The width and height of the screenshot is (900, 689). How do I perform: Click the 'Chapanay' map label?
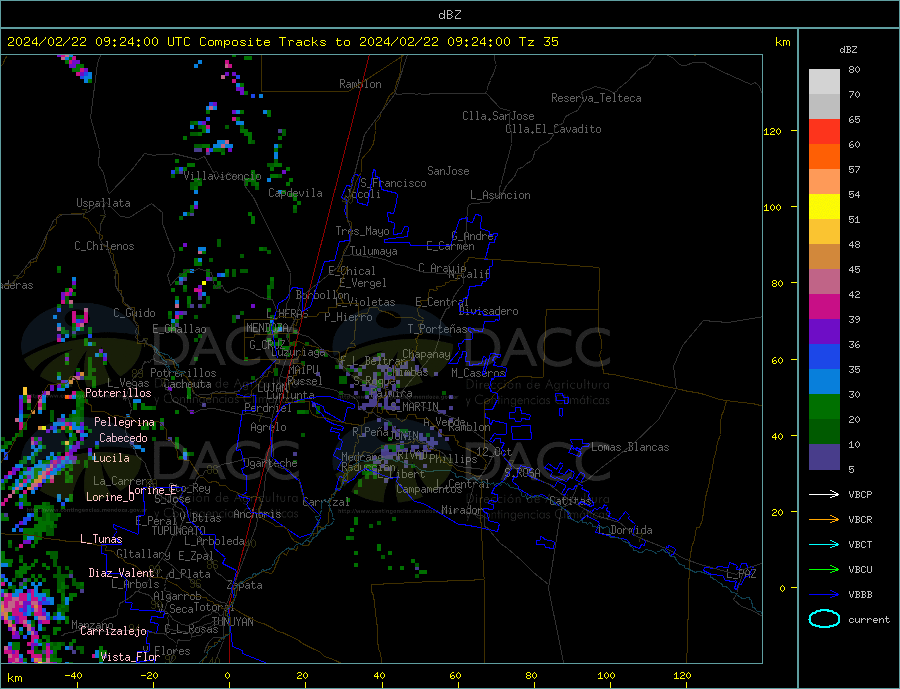(426, 354)
